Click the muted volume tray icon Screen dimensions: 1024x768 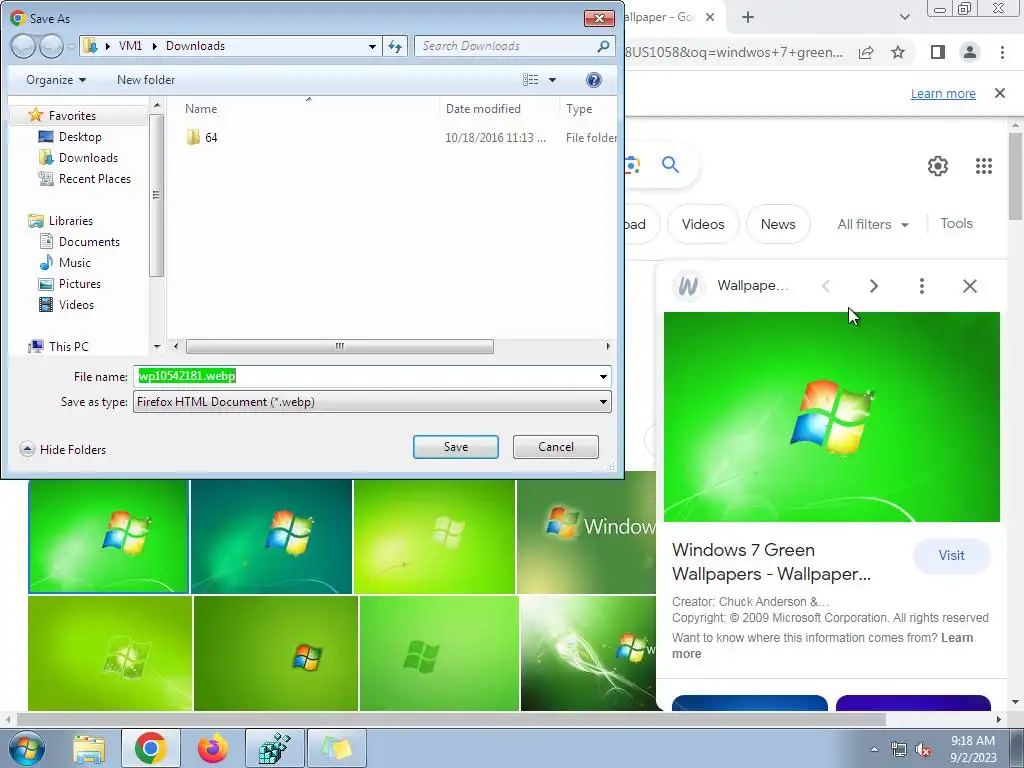(x=923, y=749)
